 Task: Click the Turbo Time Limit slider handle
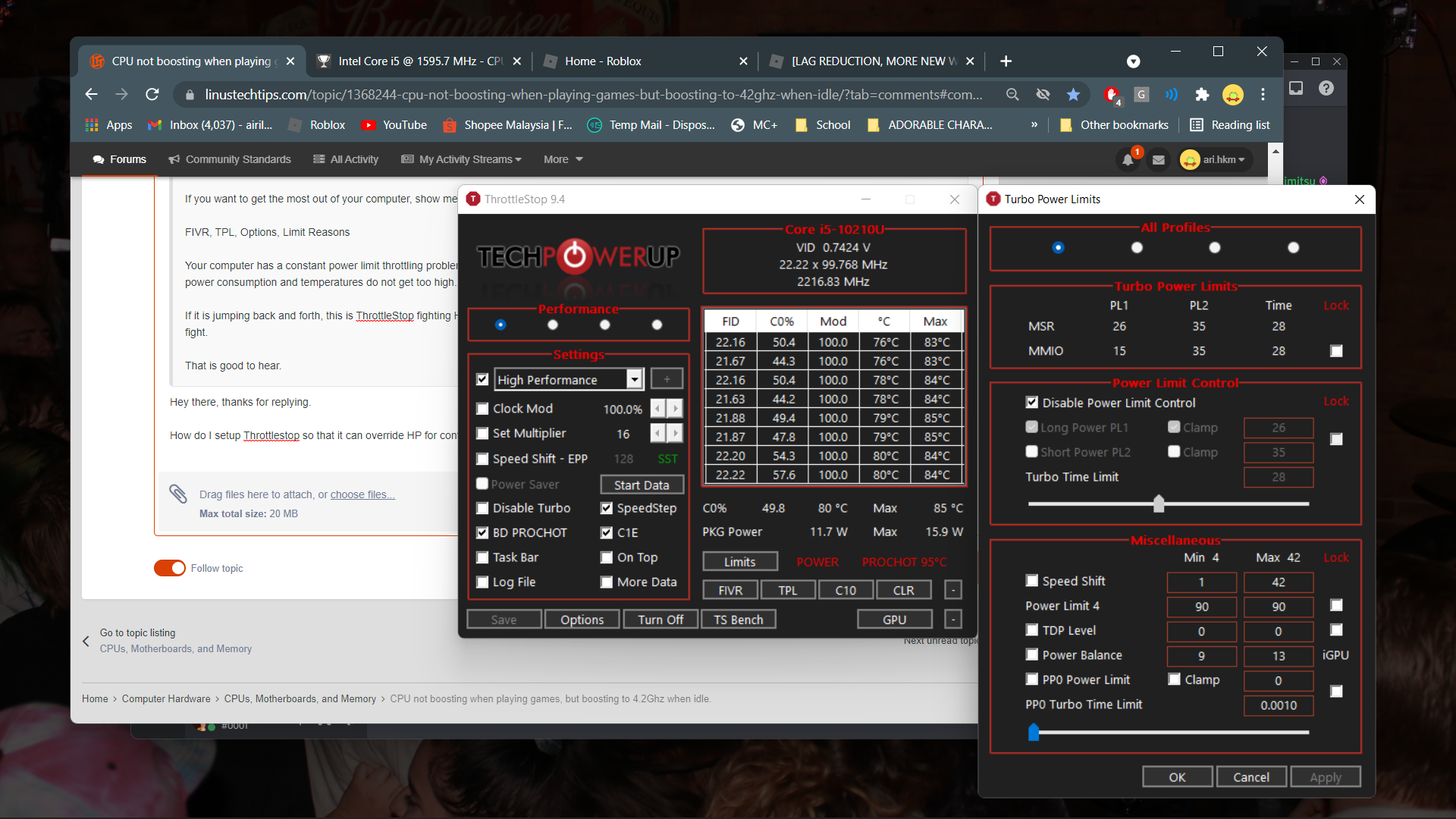[x=1159, y=504]
